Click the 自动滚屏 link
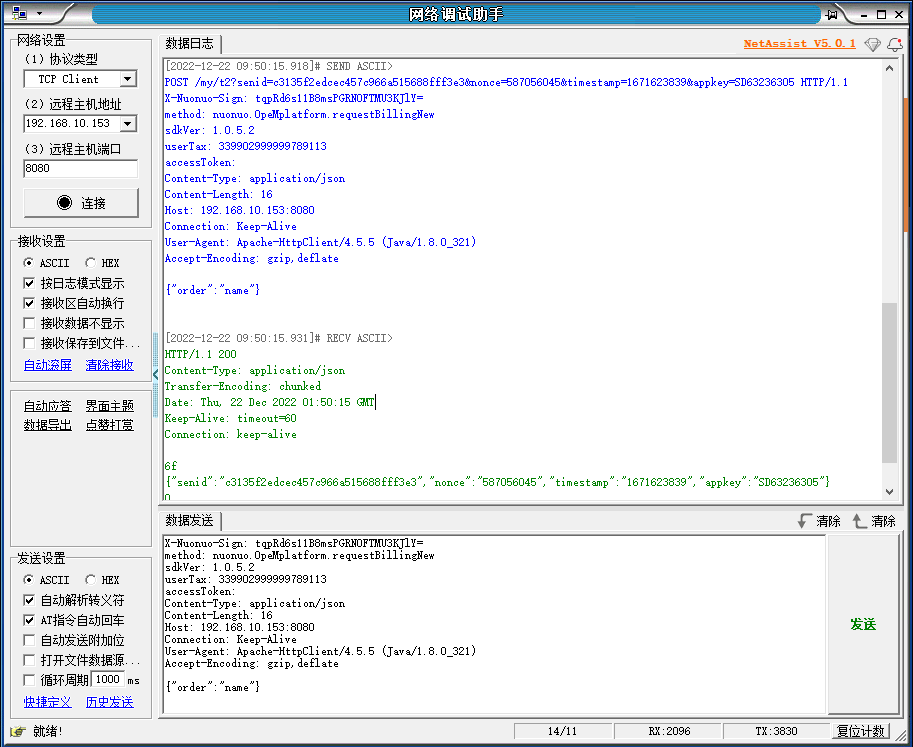The image size is (913, 747). [x=48, y=365]
